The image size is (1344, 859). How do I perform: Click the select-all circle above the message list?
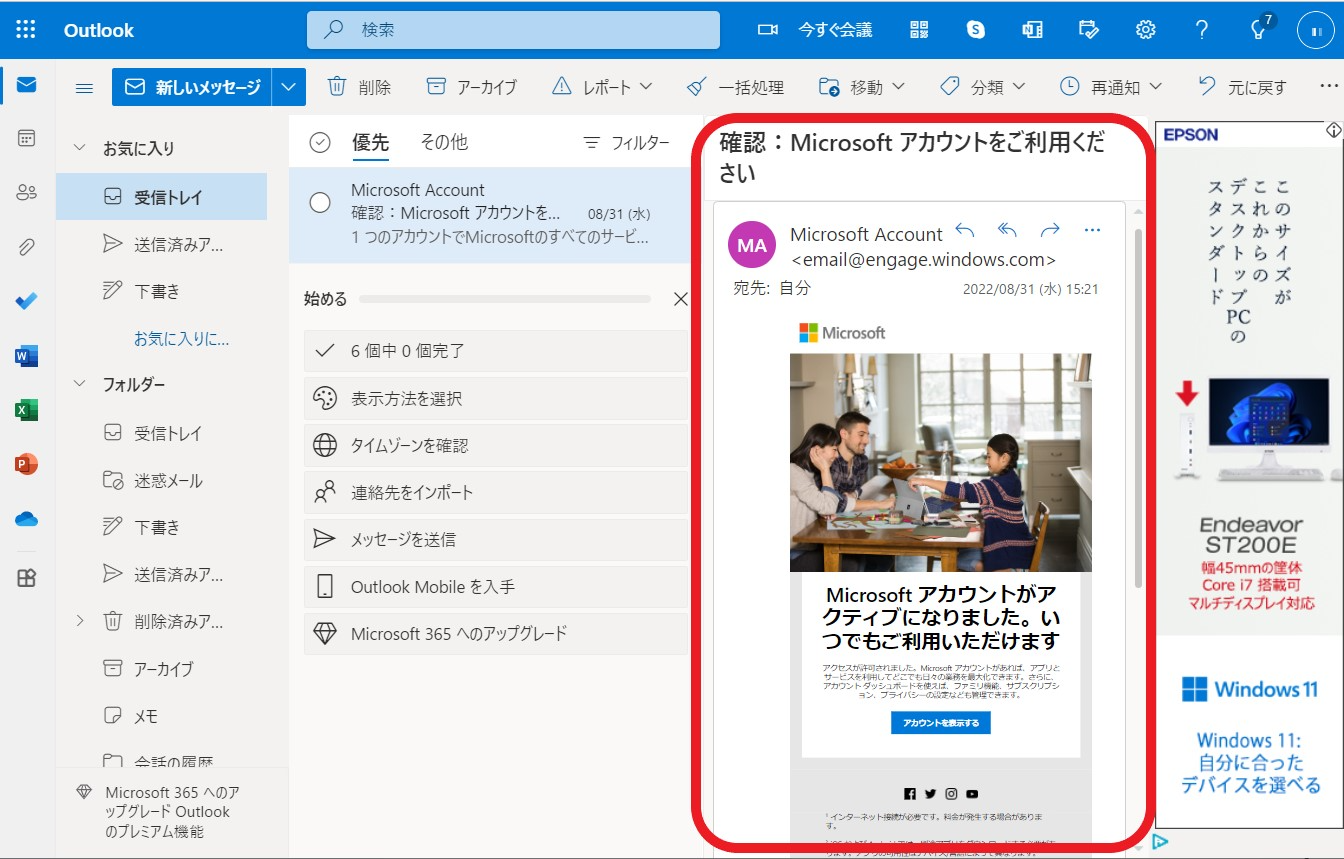point(321,142)
